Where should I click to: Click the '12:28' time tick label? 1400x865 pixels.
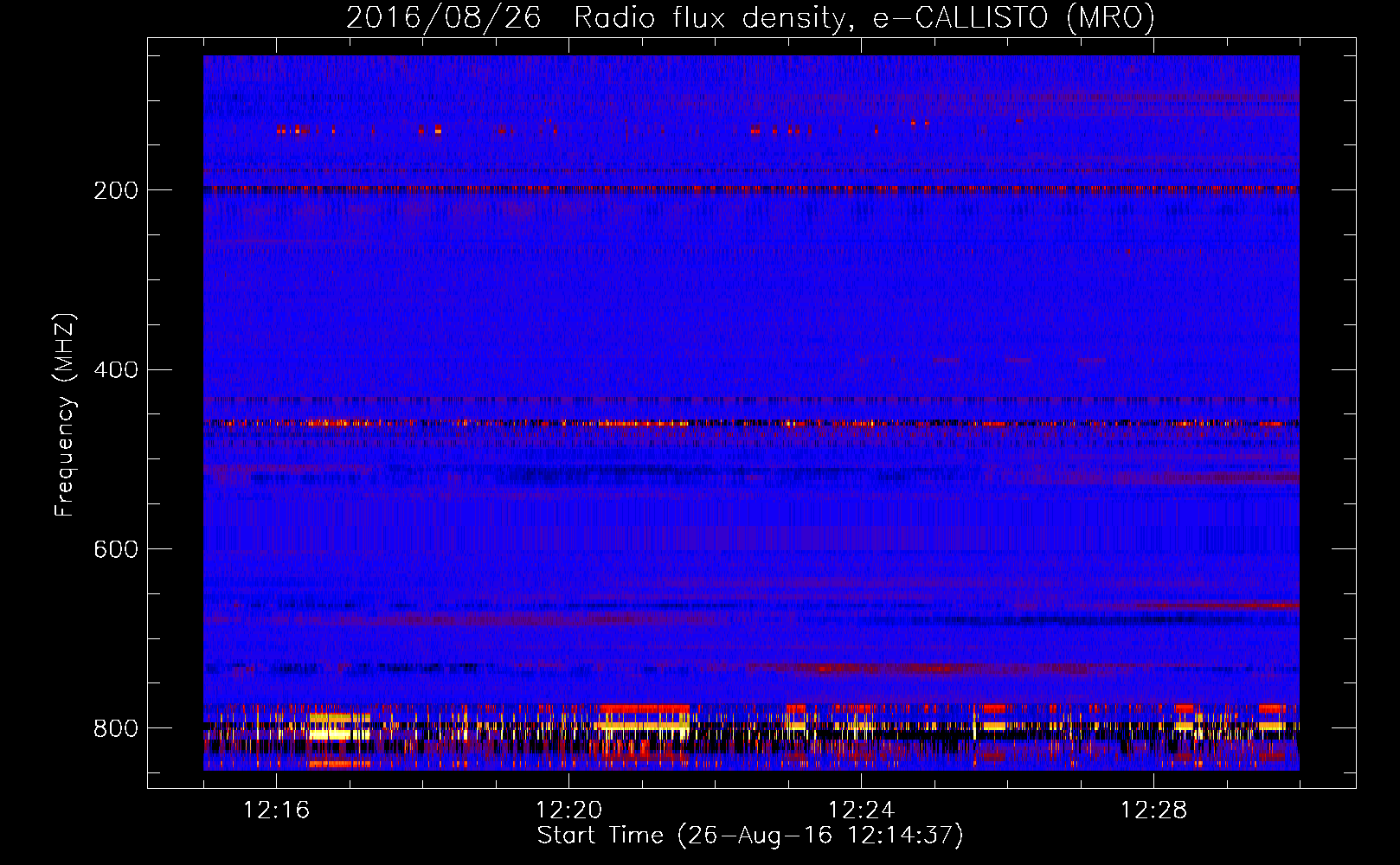[x=1153, y=811]
